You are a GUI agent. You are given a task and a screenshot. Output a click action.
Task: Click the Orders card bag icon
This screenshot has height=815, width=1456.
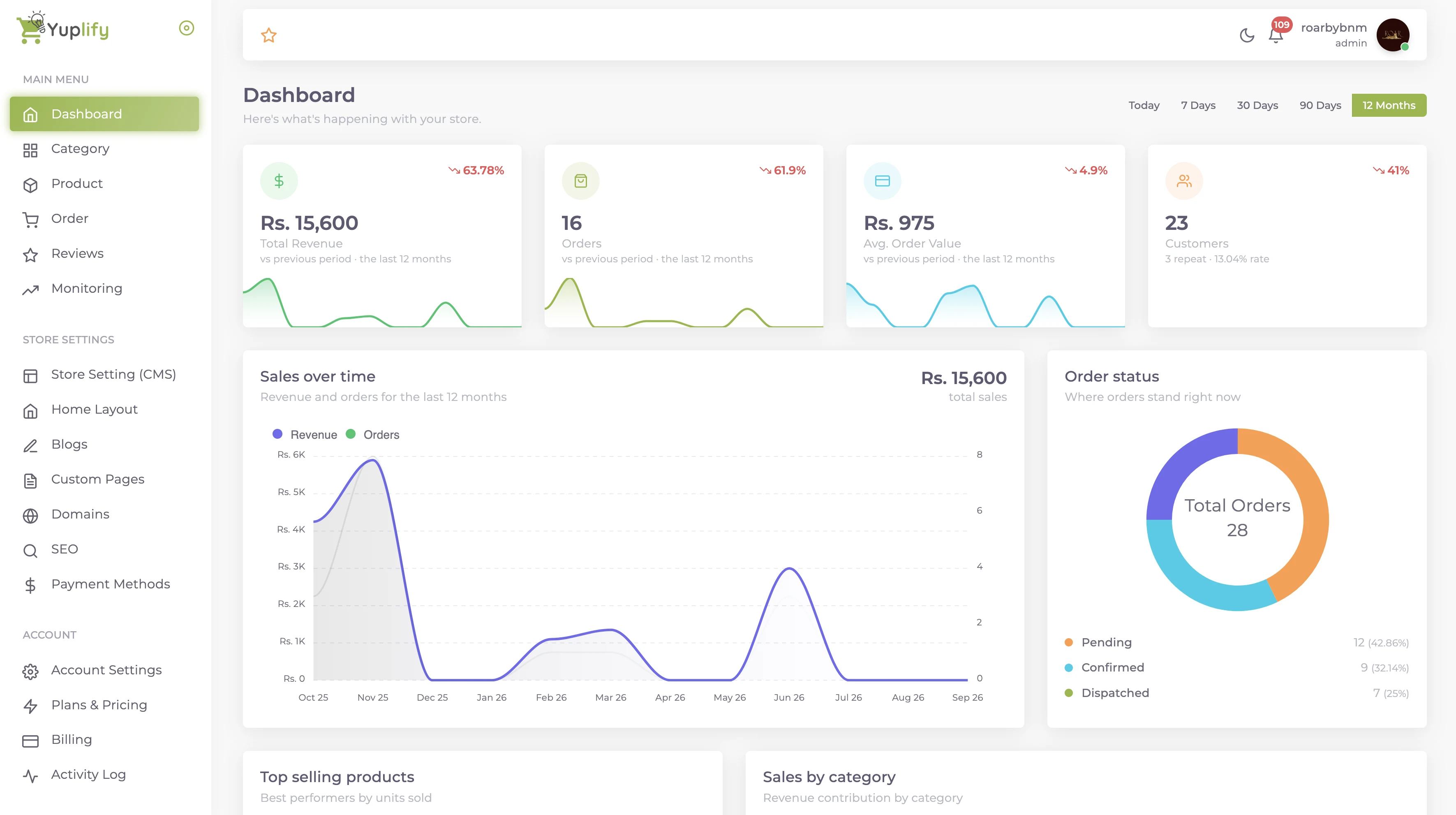coord(580,181)
